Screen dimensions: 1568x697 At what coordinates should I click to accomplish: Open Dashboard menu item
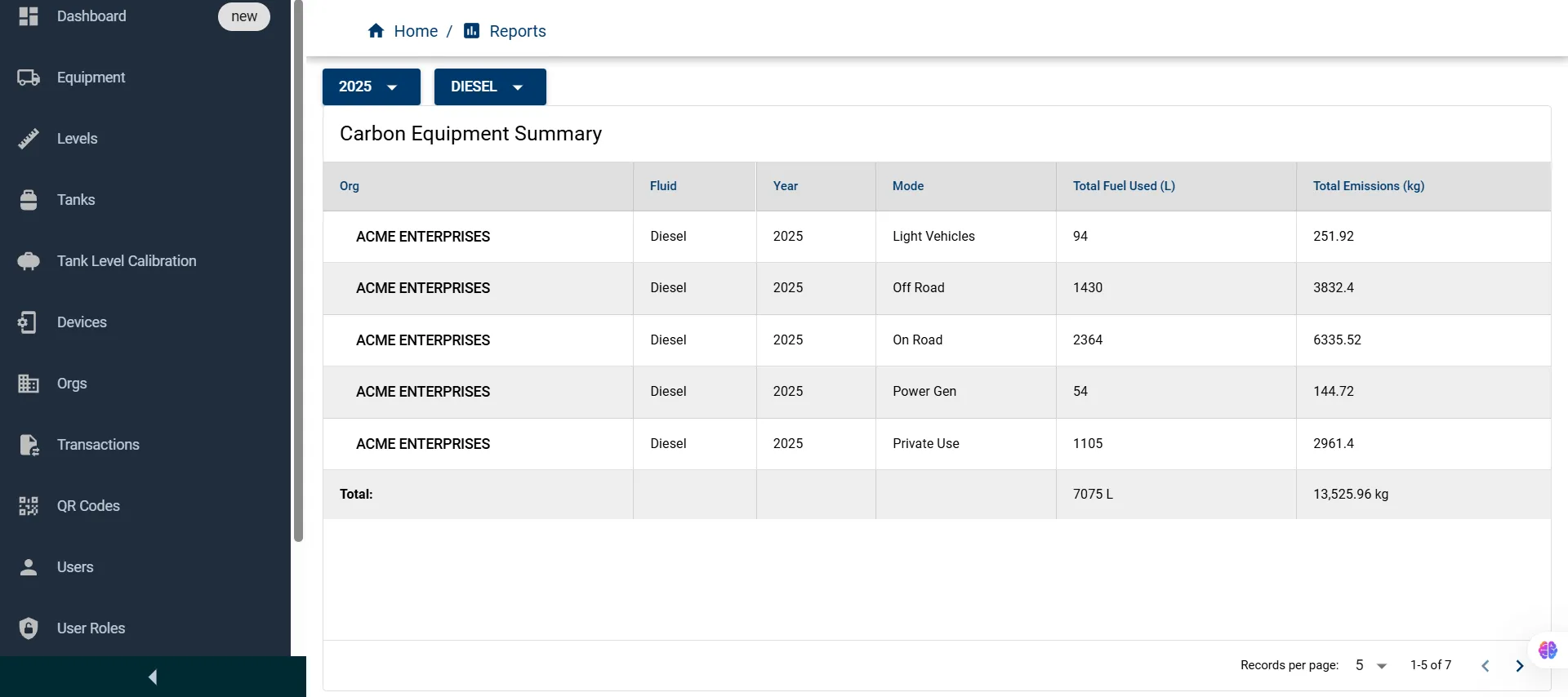tap(91, 16)
